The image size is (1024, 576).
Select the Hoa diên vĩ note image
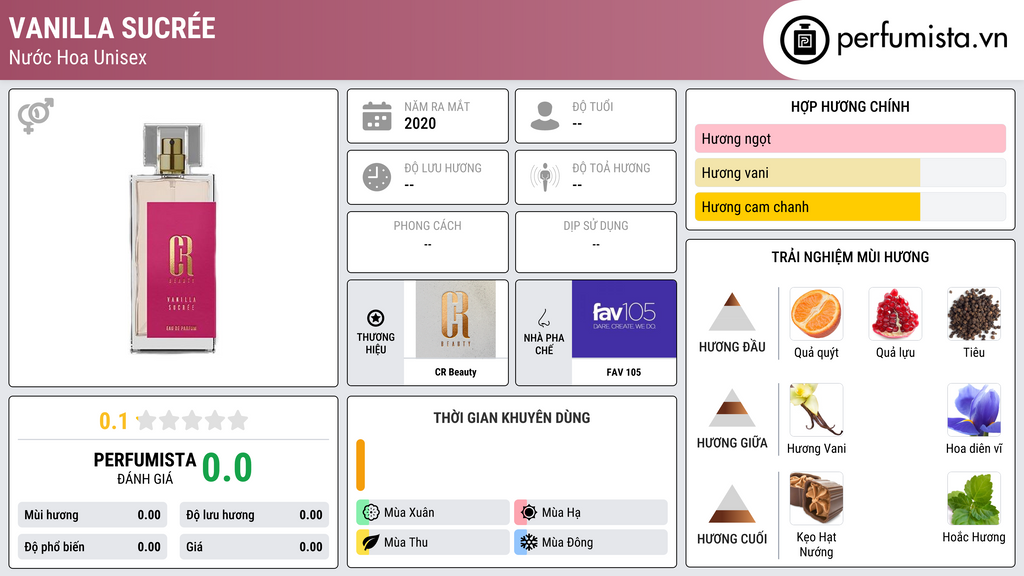tap(974, 409)
